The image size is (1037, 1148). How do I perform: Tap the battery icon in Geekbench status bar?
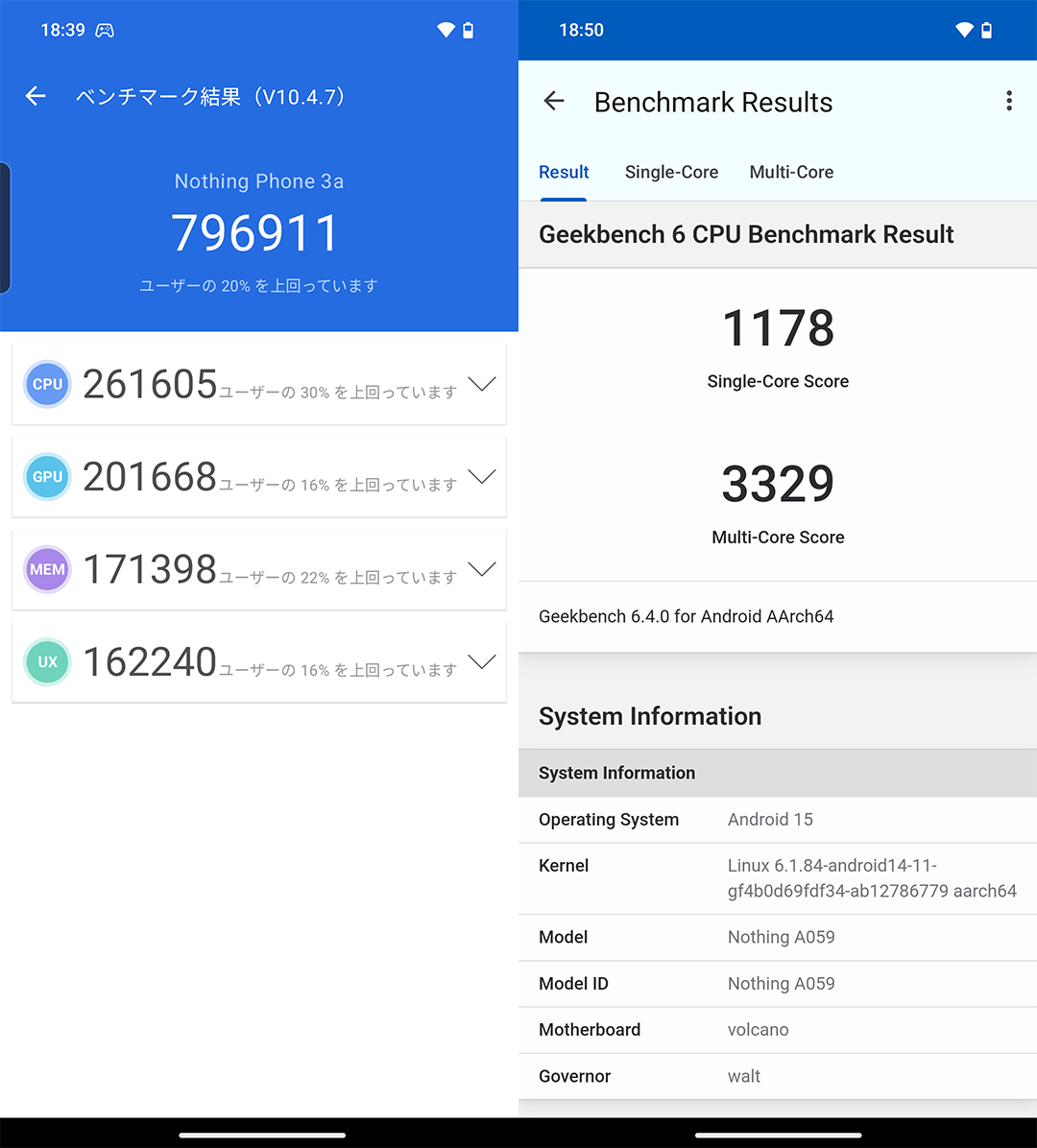pyautogui.click(x=986, y=30)
